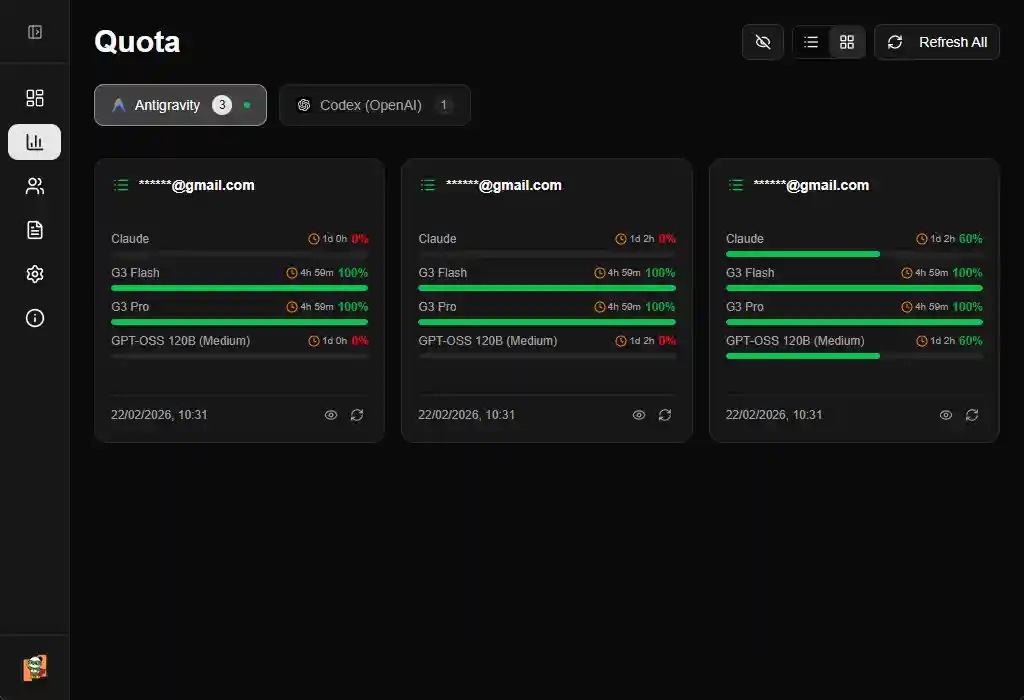
Task: Select the quota statistics chart icon in sidebar
Action: click(34, 142)
